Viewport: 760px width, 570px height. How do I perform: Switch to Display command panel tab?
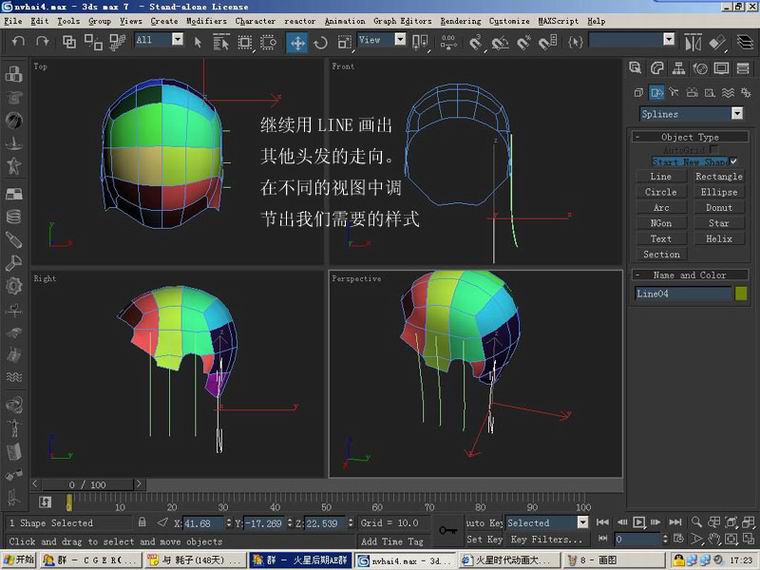722,68
